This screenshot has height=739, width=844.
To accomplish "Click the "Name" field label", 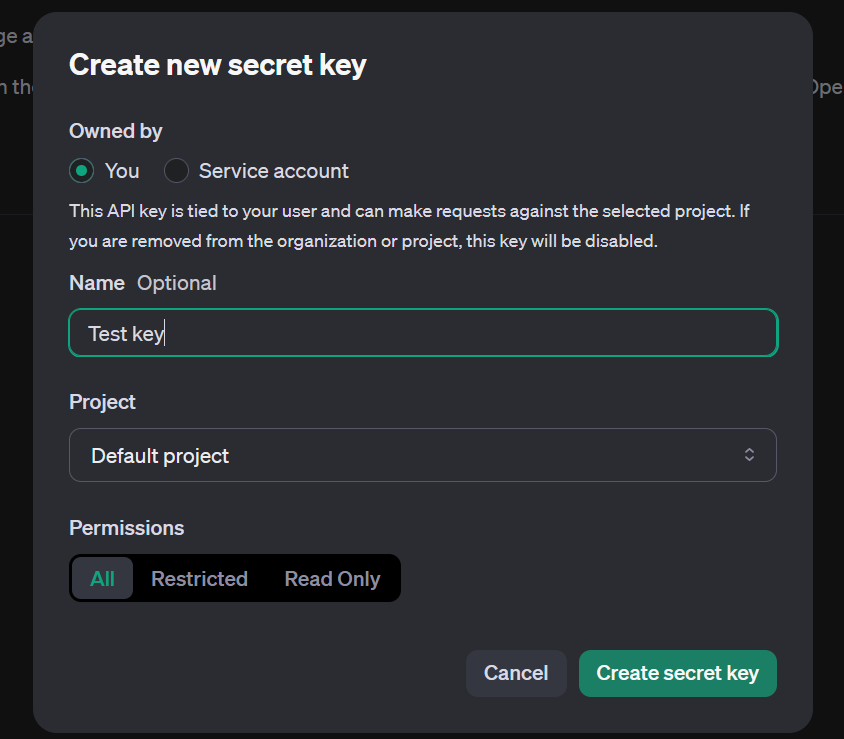I will (x=96, y=283).
